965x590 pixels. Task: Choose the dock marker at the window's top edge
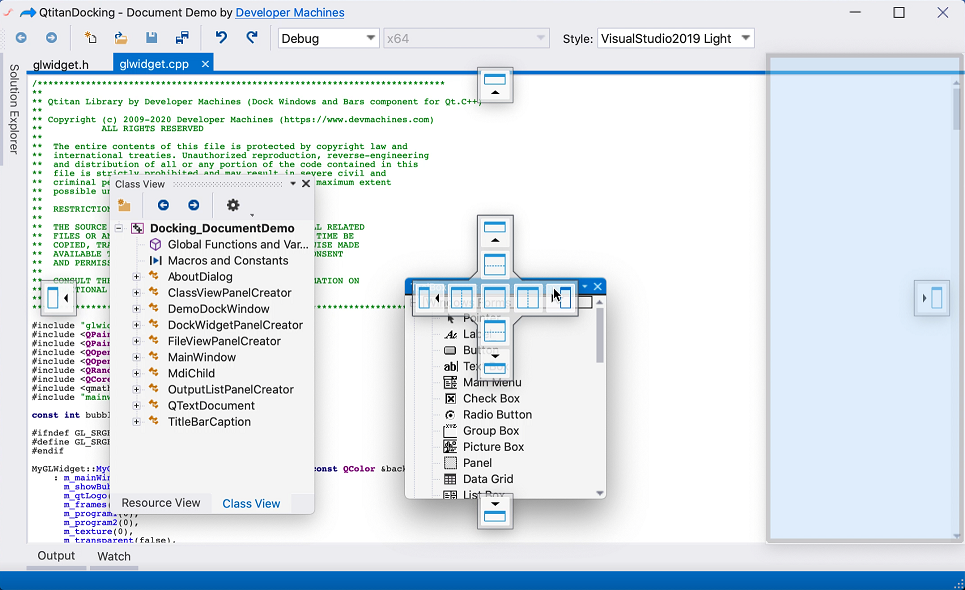tap(495, 85)
